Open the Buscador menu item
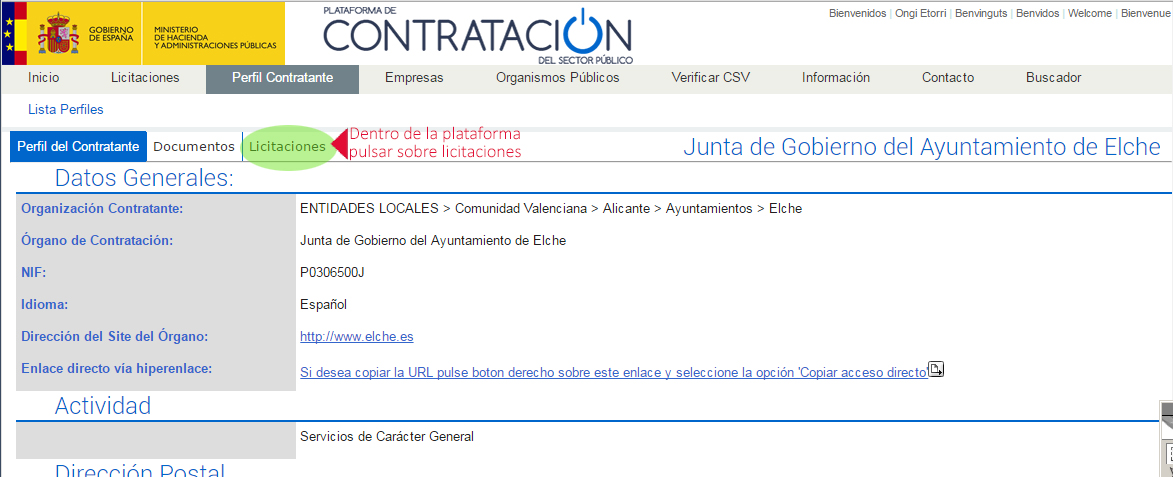 [1053, 78]
